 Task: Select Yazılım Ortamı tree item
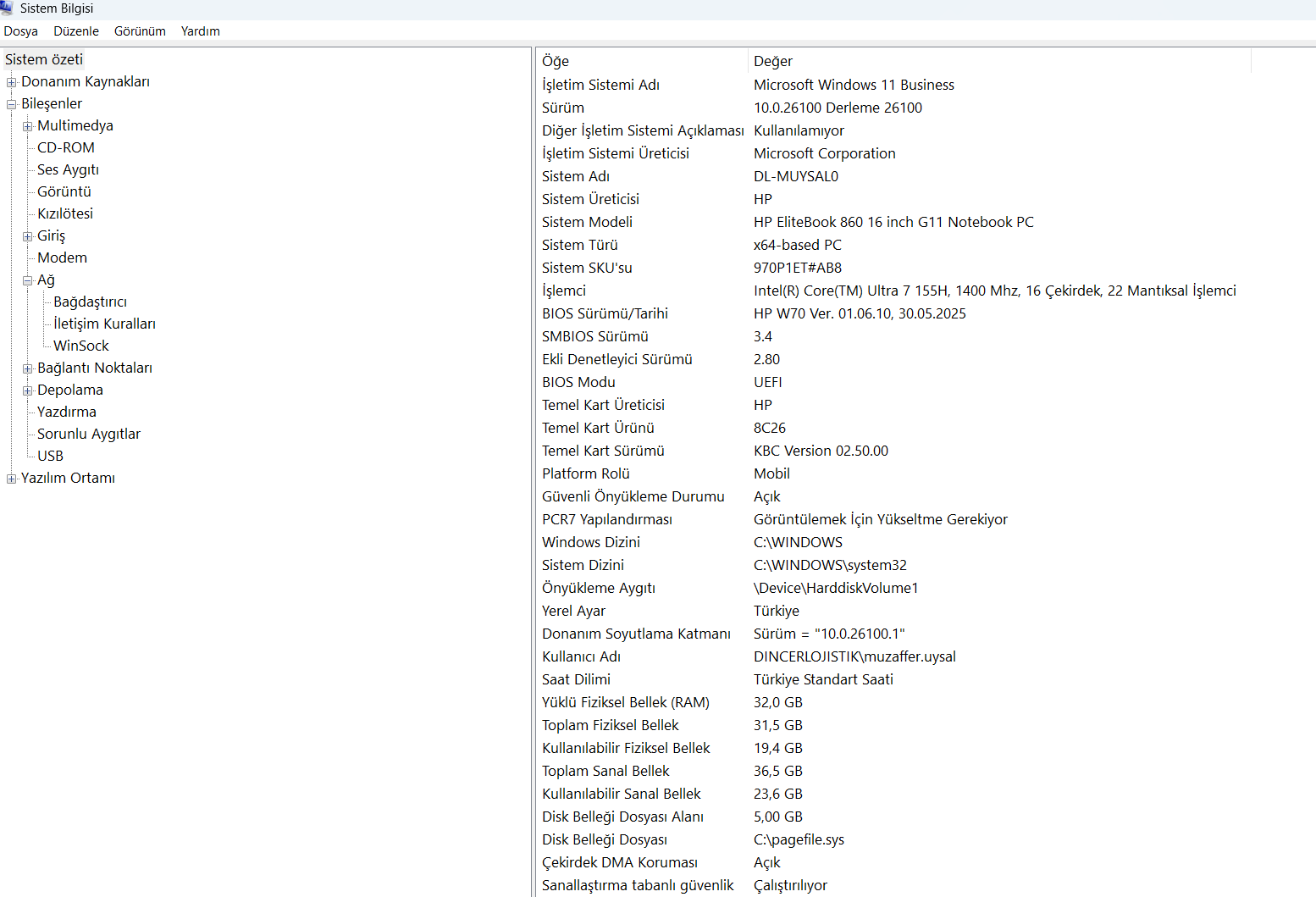click(68, 478)
